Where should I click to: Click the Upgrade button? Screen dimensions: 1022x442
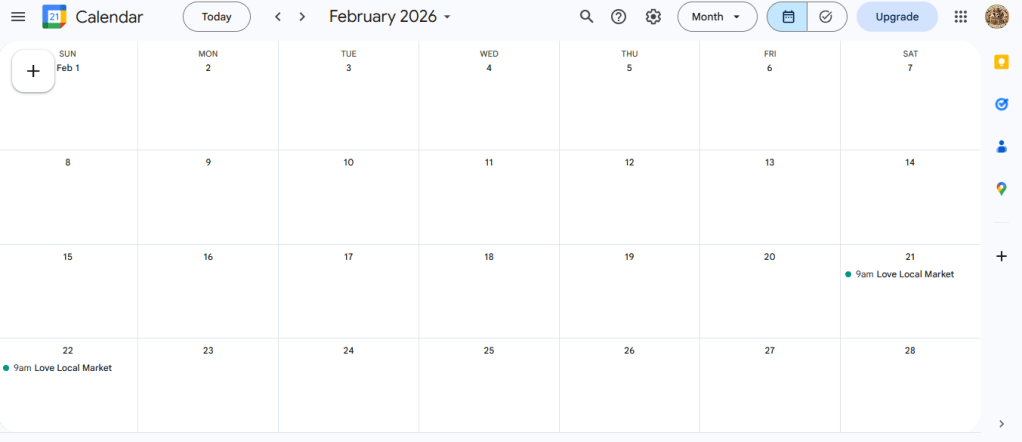pos(897,17)
